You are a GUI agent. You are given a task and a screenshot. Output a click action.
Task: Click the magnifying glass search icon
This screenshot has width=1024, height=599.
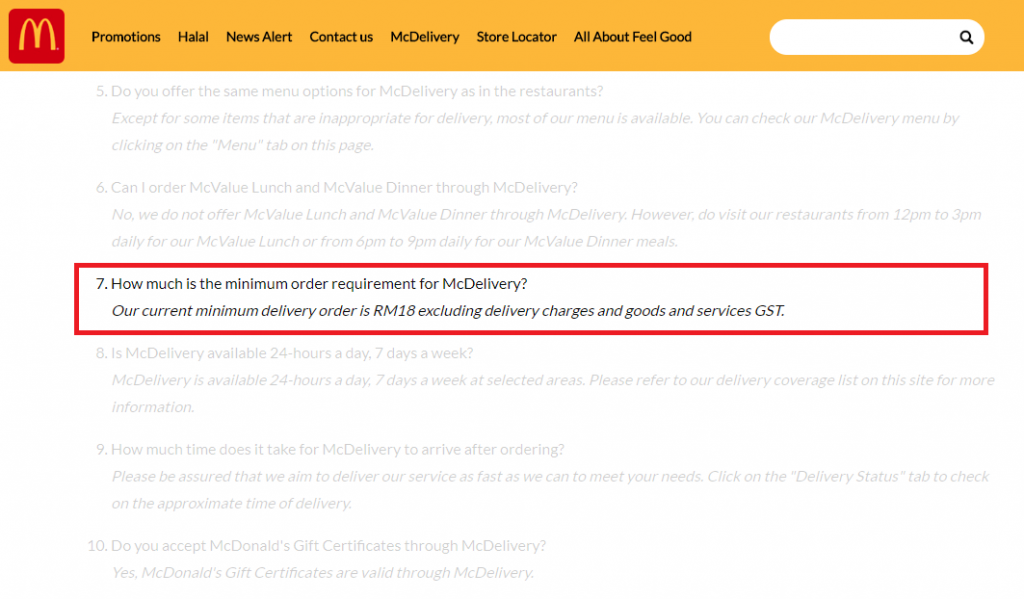pyautogui.click(x=966, y=37)
